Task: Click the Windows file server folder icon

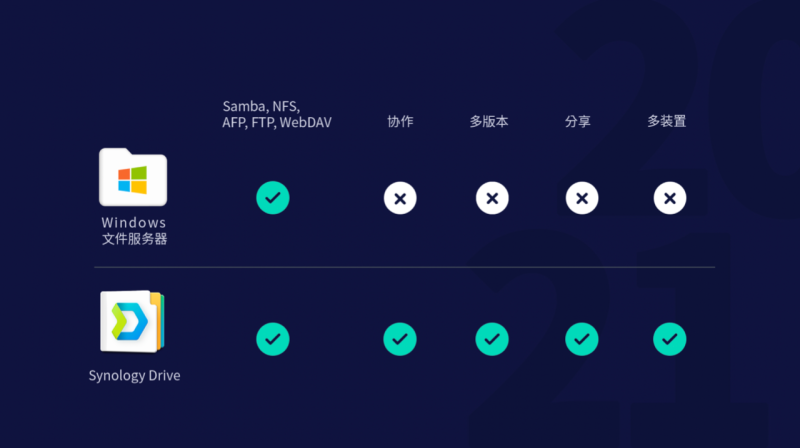Action: (x=133, y=177)
